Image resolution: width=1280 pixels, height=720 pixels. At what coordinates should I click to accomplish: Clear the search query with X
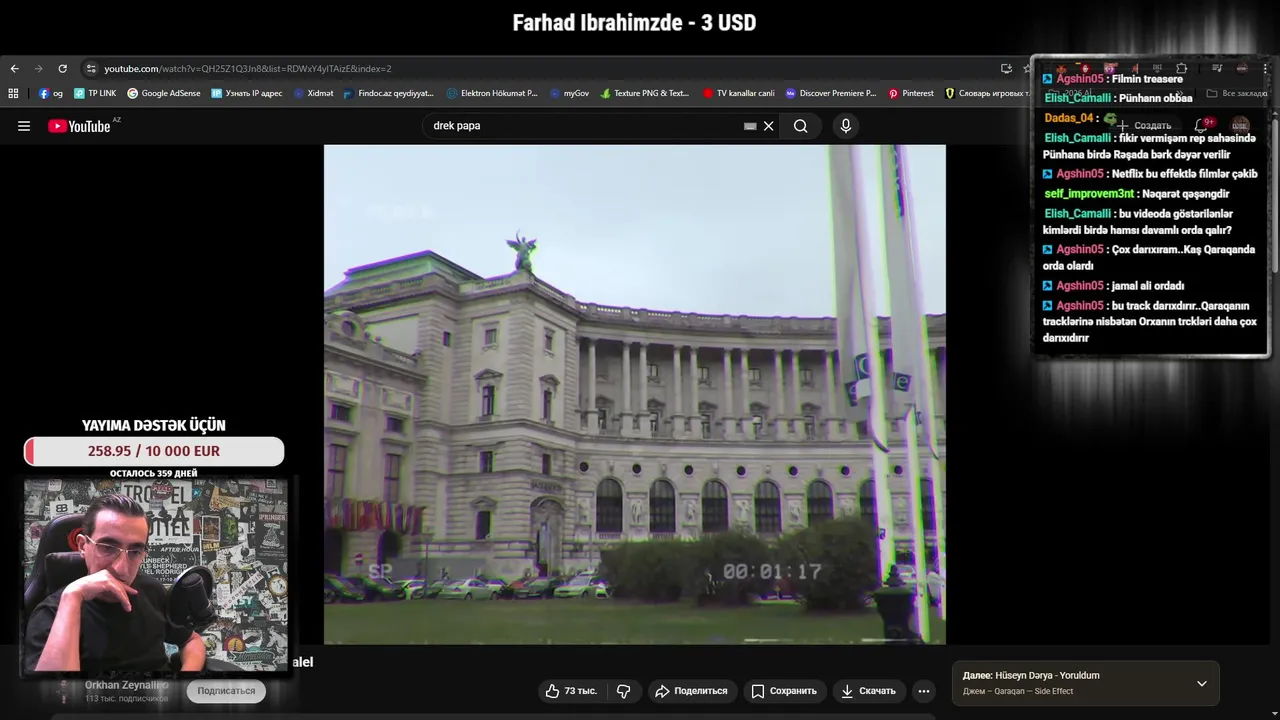(x=768, y=126)
